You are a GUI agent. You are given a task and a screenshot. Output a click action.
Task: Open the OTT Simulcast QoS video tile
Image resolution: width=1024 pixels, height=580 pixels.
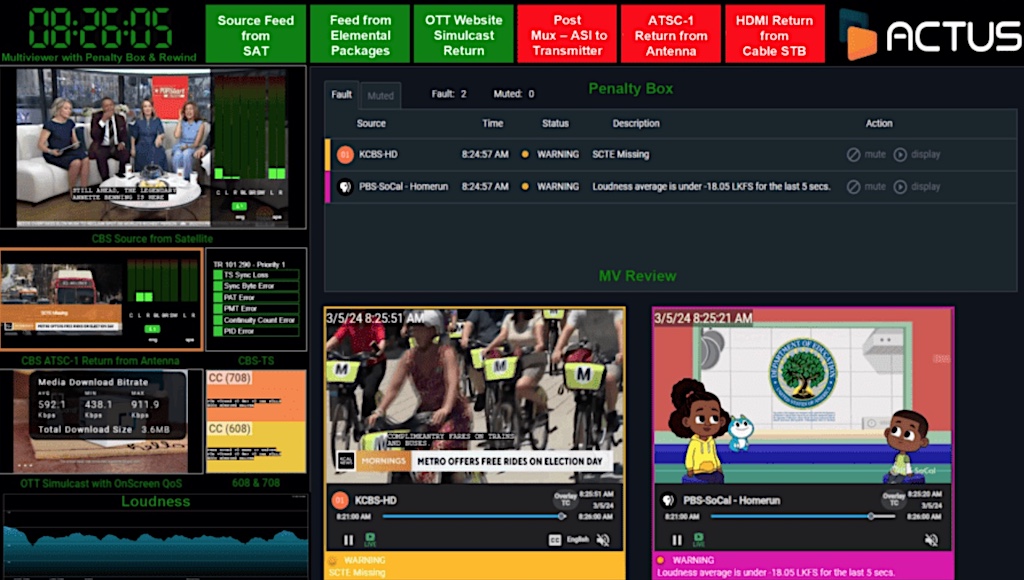tap(102, 421)
